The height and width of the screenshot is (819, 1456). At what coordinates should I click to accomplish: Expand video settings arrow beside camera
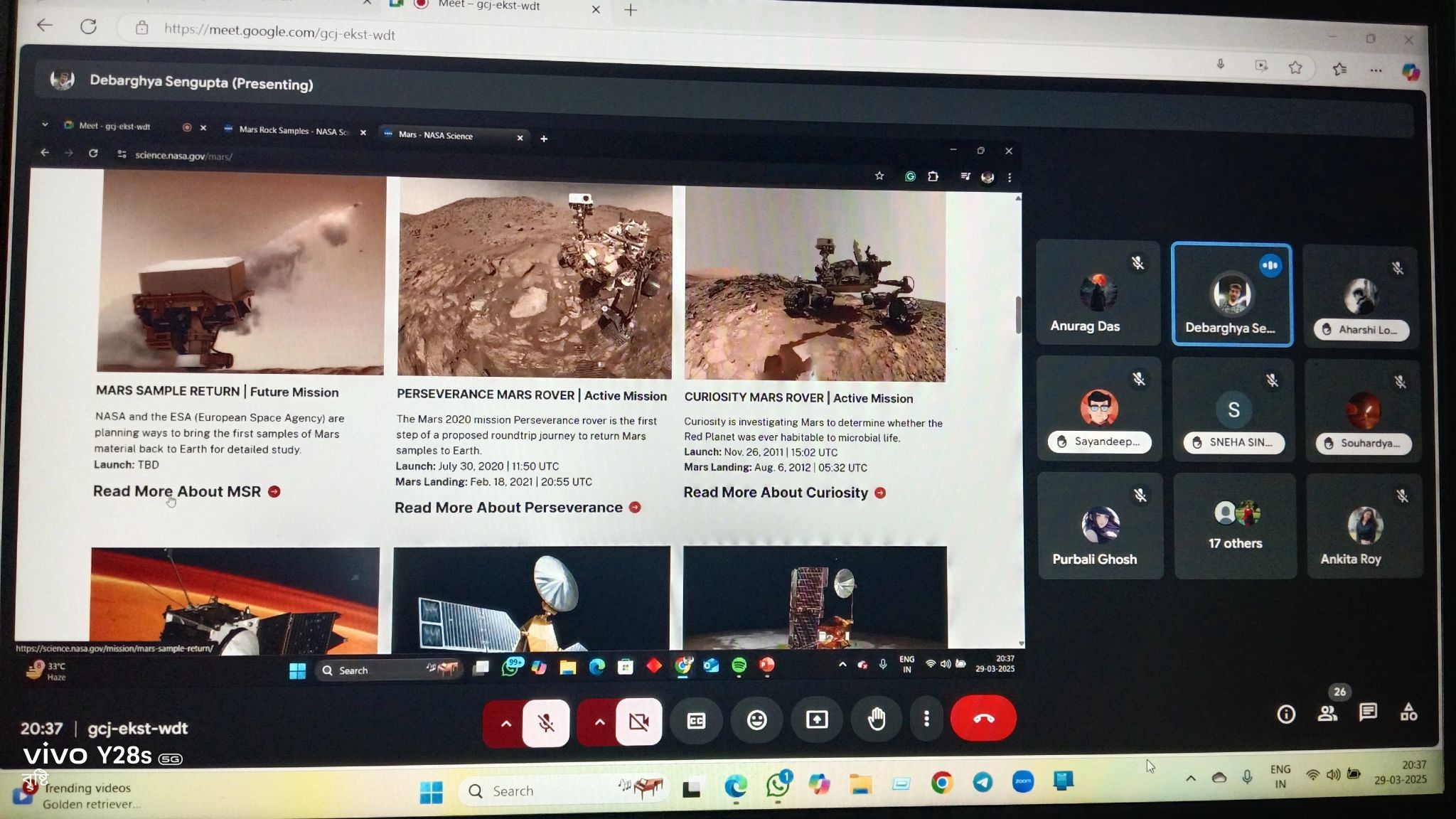[x=599, y=722]
